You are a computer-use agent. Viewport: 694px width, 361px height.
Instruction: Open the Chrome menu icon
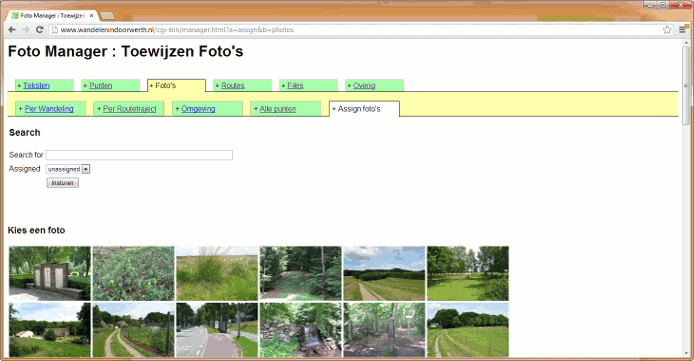(x=682, y=30)
